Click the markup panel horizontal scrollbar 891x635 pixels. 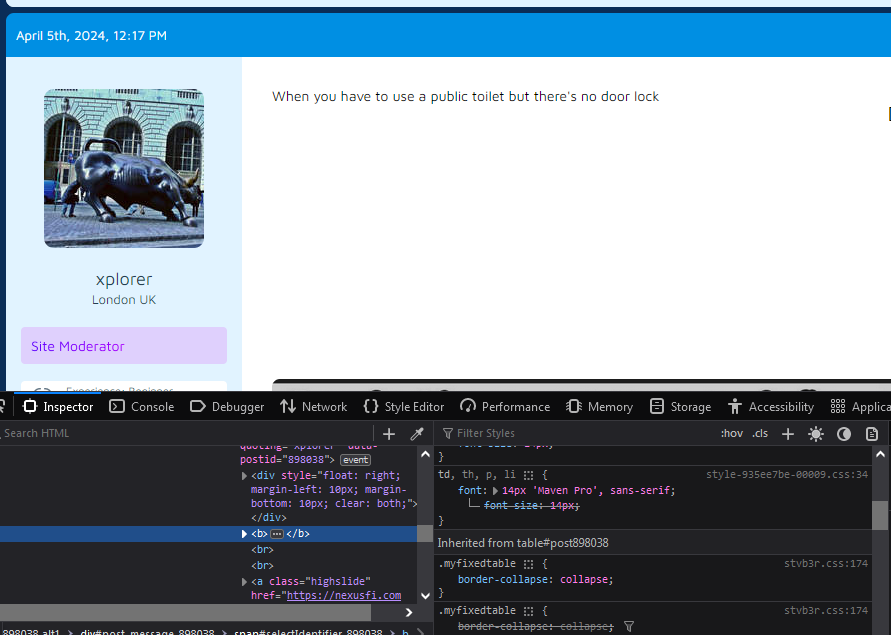point(185,612)
